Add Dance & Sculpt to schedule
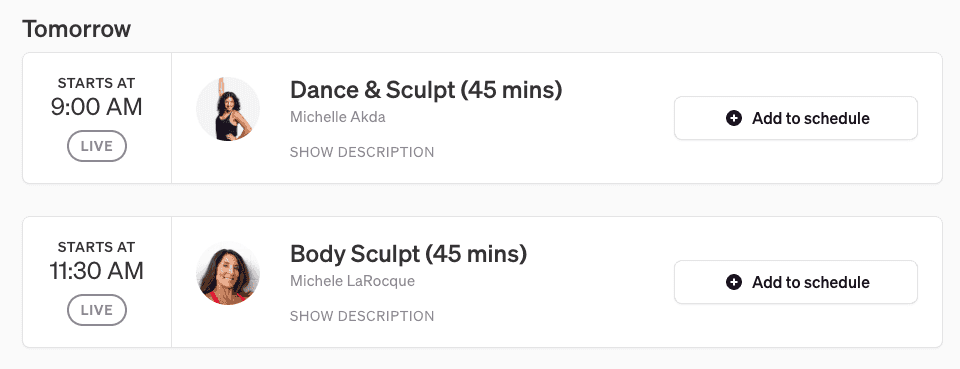Image resolution: width=960 pixels, height=369 pixels. pos(796,118)
